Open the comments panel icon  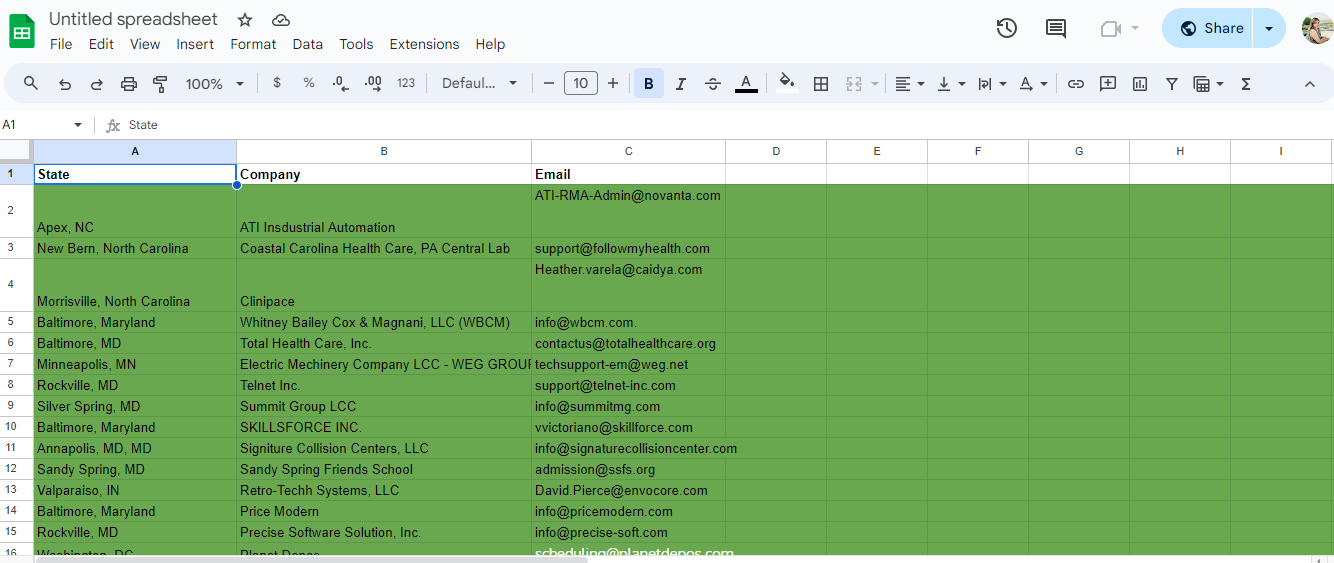coord(1055,28)
